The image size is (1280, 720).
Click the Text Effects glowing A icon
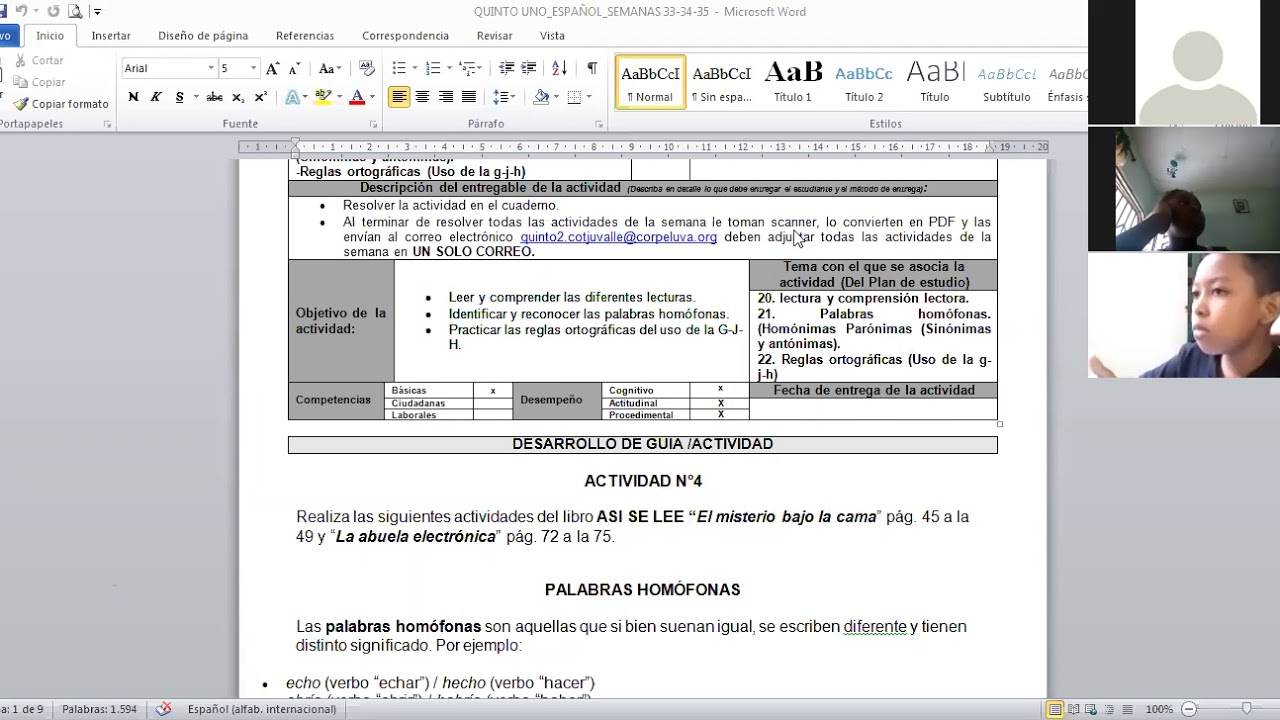[x=292, y=97]
